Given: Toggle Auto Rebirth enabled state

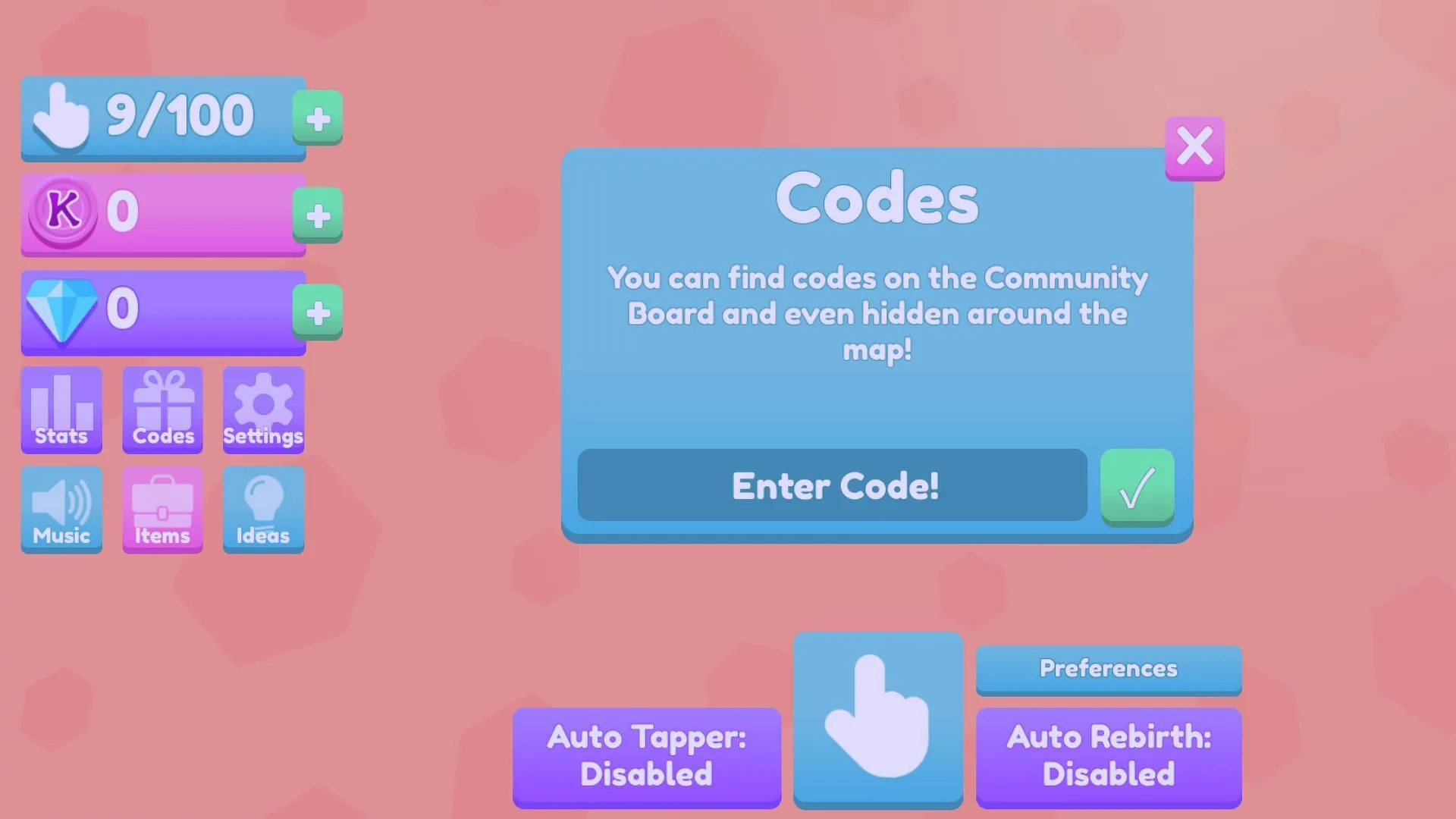Looking at the screenshot, I should click(x=1108, y=755).
